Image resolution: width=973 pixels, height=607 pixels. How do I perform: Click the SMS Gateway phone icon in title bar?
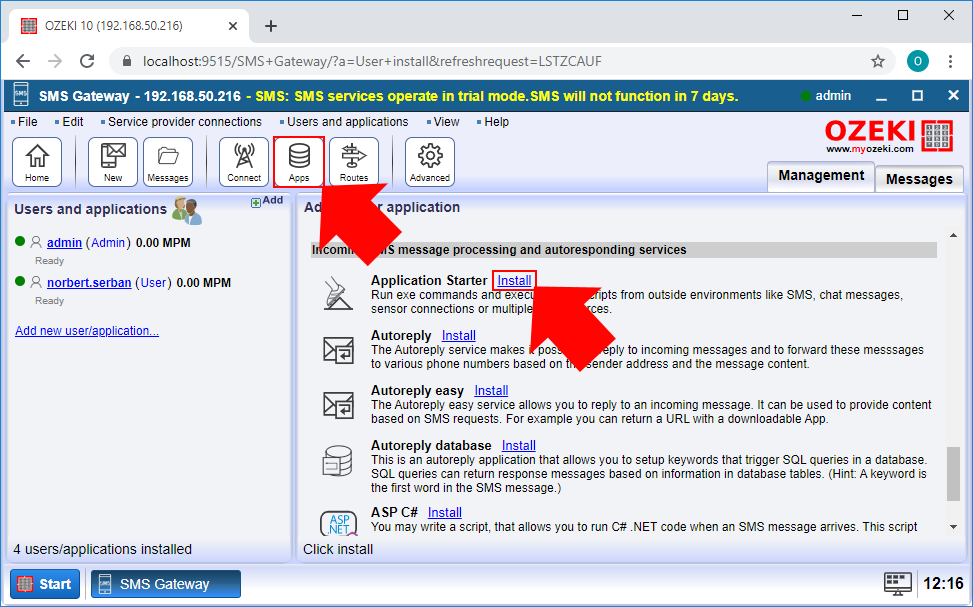[x=20, y=96]
